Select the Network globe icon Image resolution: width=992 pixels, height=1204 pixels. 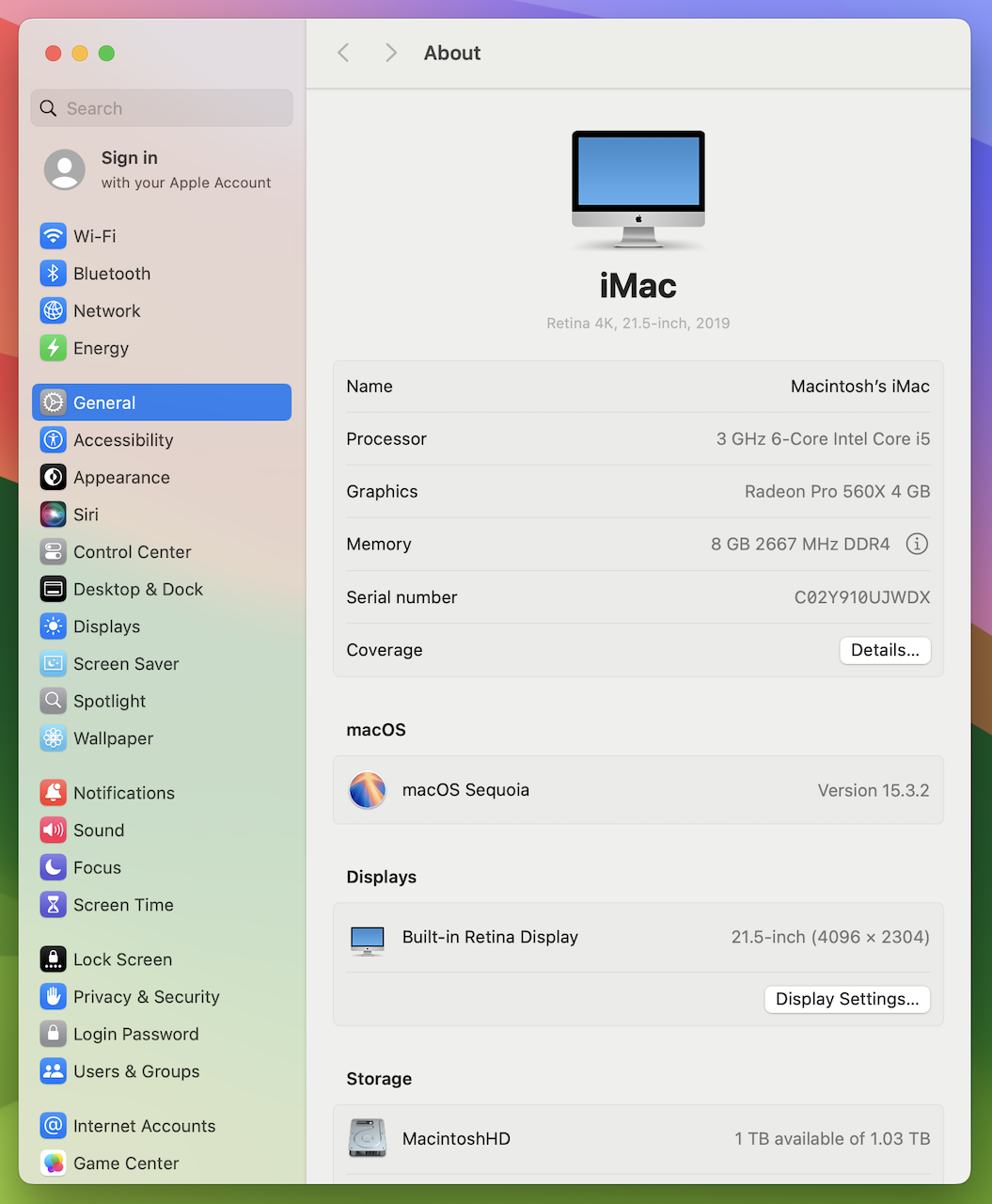pyautogui.click(x=54, y=310)
